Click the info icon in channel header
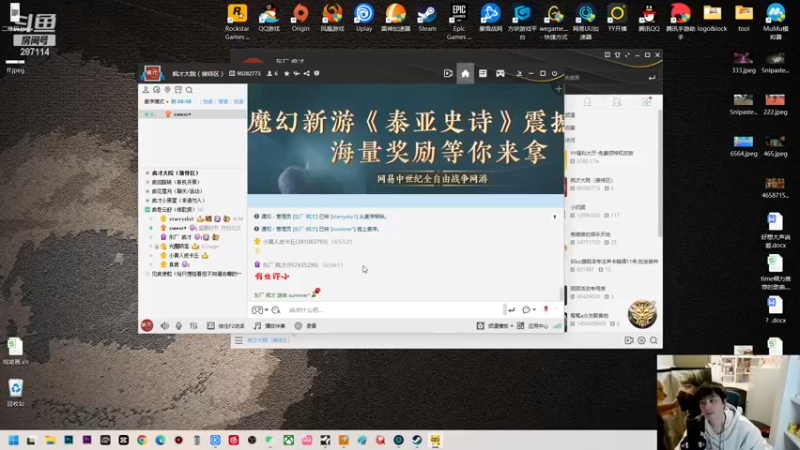800x450 pixels. point(316,73)
